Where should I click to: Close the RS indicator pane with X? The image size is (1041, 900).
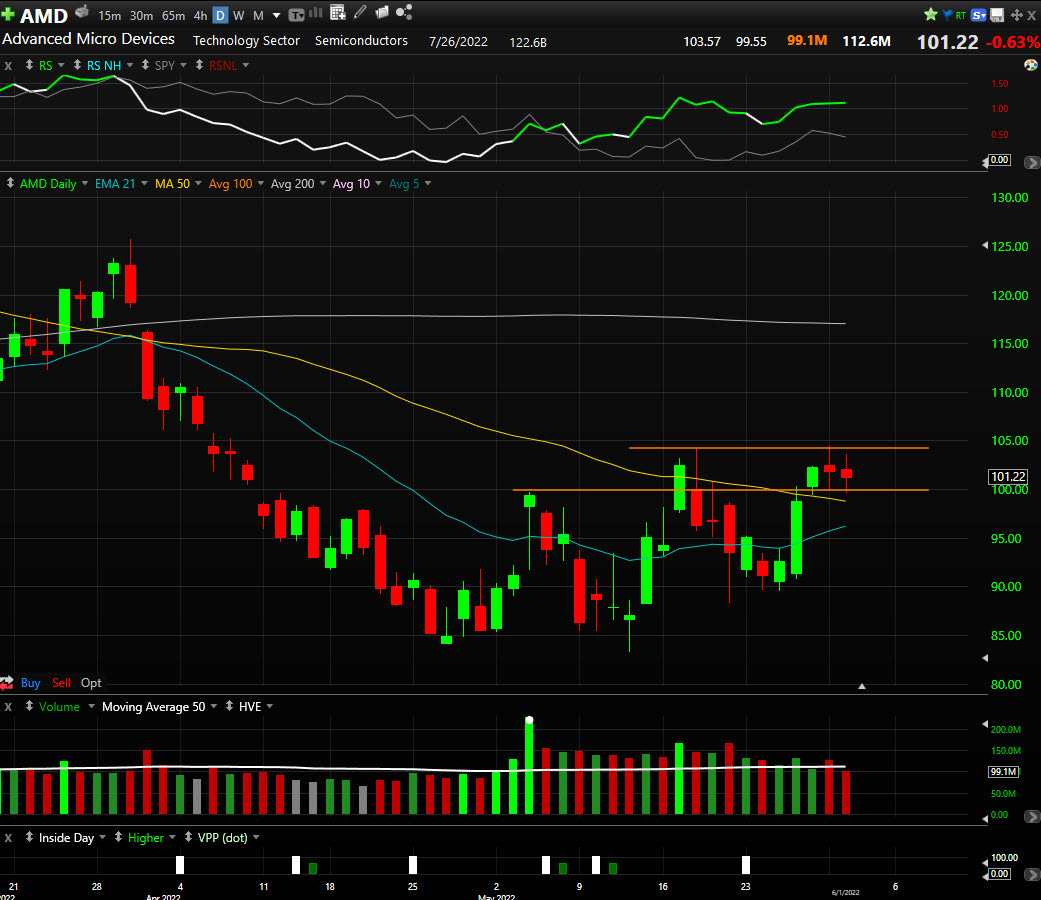[x=8, y=66]
